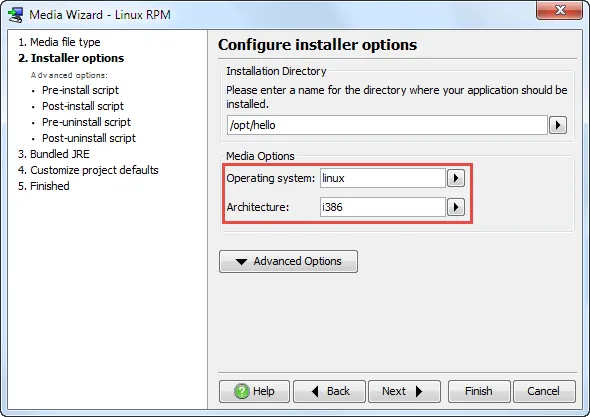Click the Finish button
This screenshot has height=417, width=590.
pyautogui.click(x=479, y=391)
